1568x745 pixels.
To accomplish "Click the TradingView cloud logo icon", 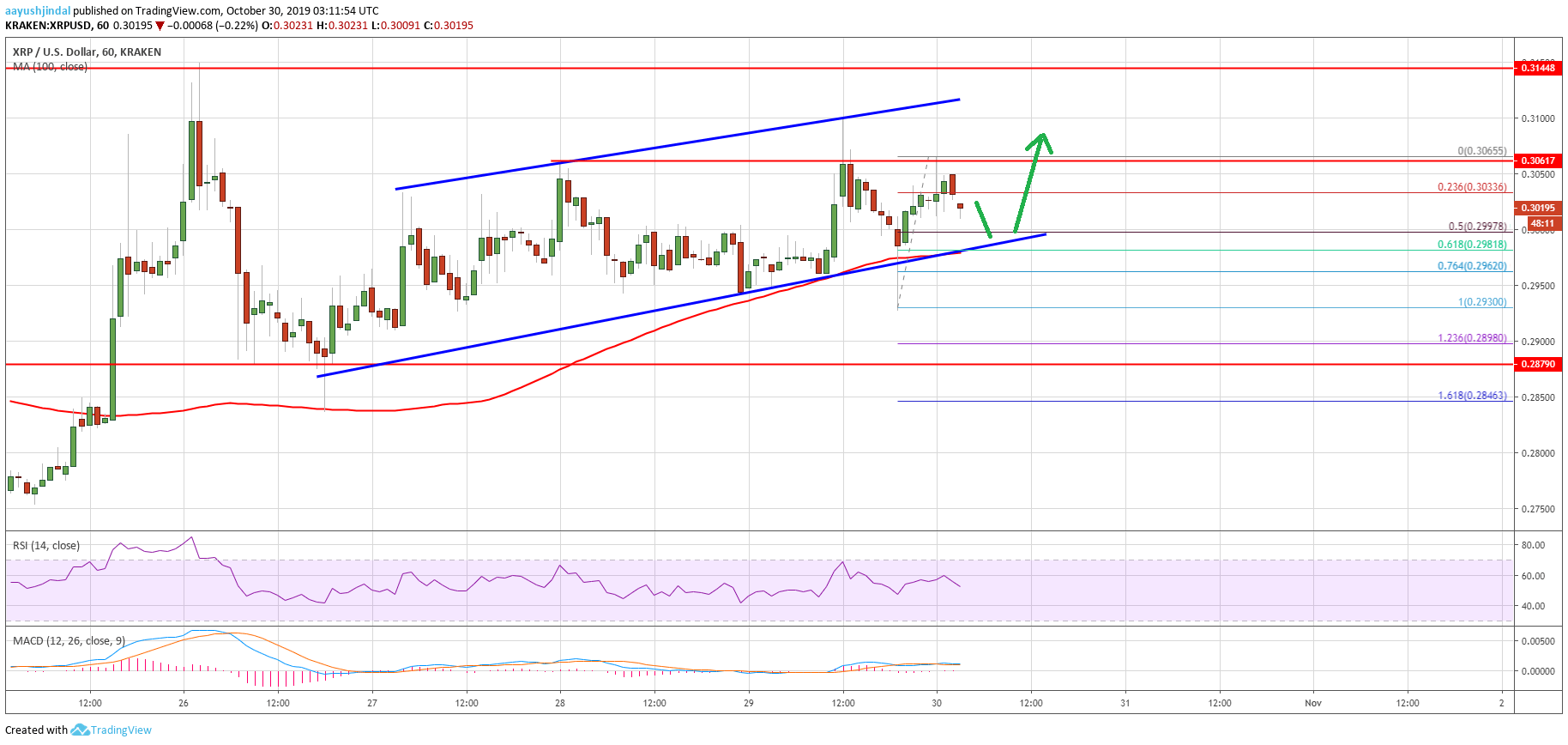I will point(80,730).
